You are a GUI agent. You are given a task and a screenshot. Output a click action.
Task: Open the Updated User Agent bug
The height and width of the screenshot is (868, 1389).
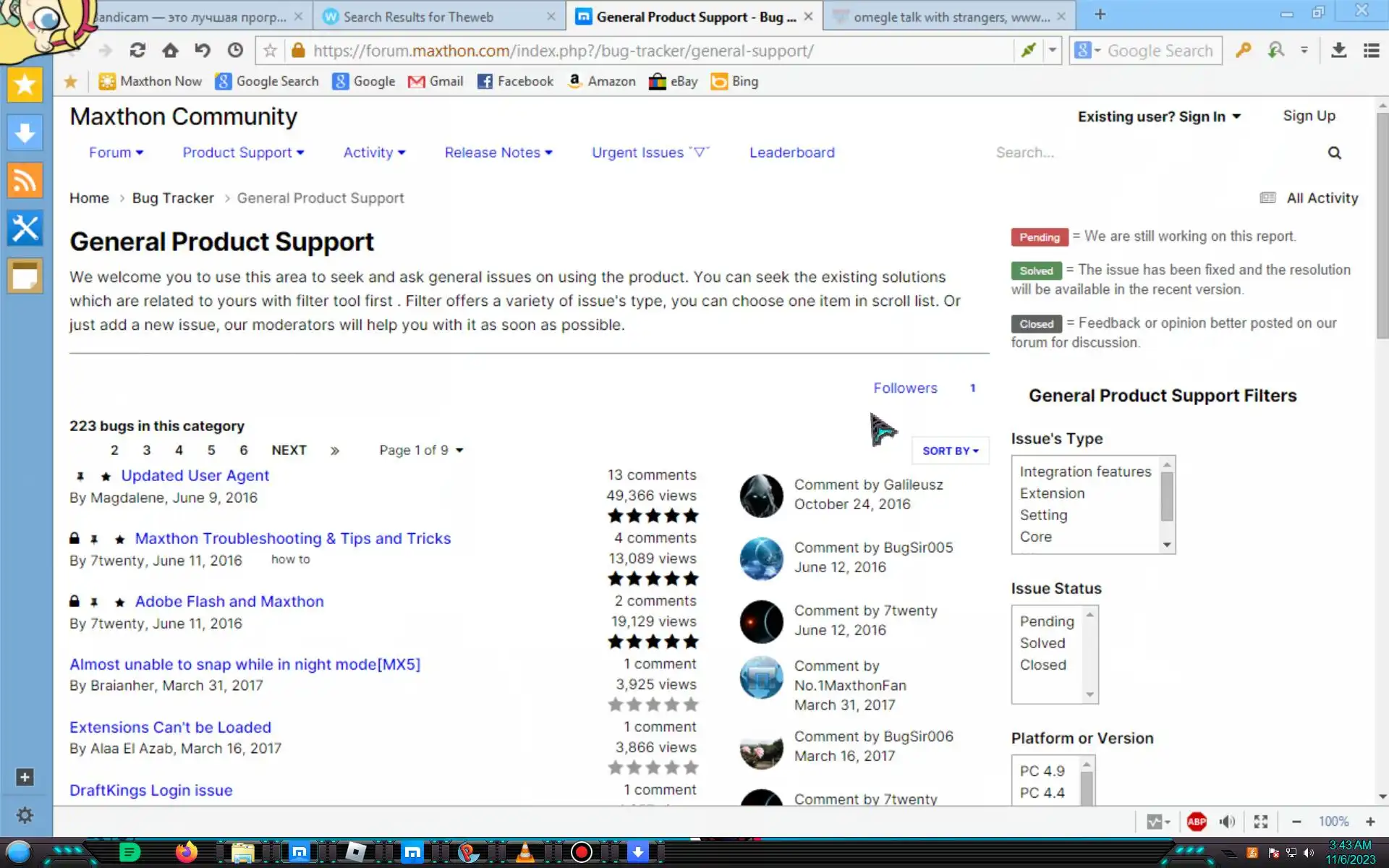195,475
